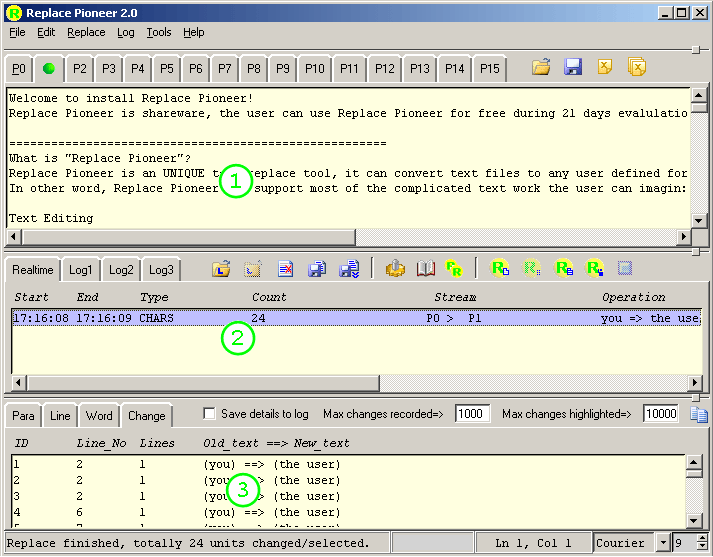Click the dotted-outline folder icon in log toolbar
The height and width of the screenshot is (557, 713).
tap(253, 269)
